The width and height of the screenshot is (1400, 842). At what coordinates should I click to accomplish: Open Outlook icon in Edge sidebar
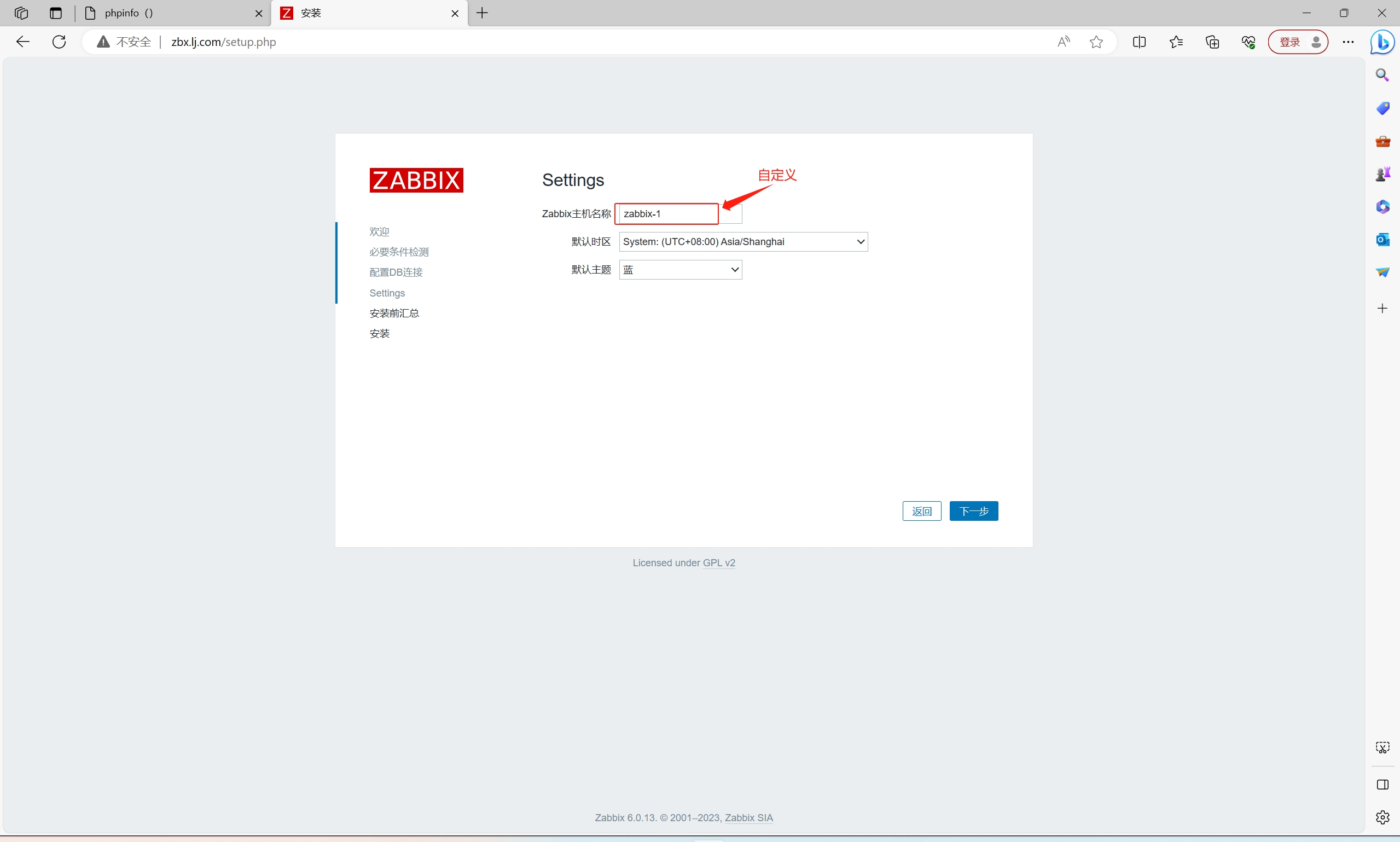click(1382, 240)
